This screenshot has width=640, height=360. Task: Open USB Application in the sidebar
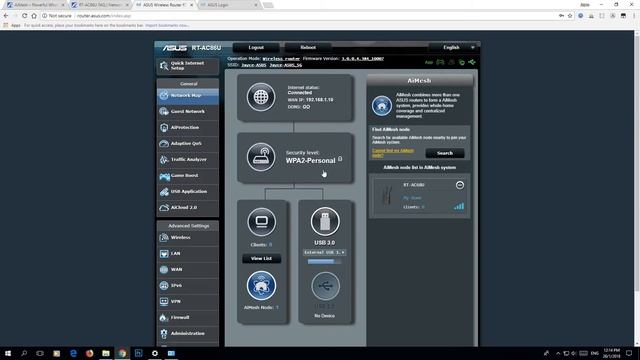[x=187, y=191]
